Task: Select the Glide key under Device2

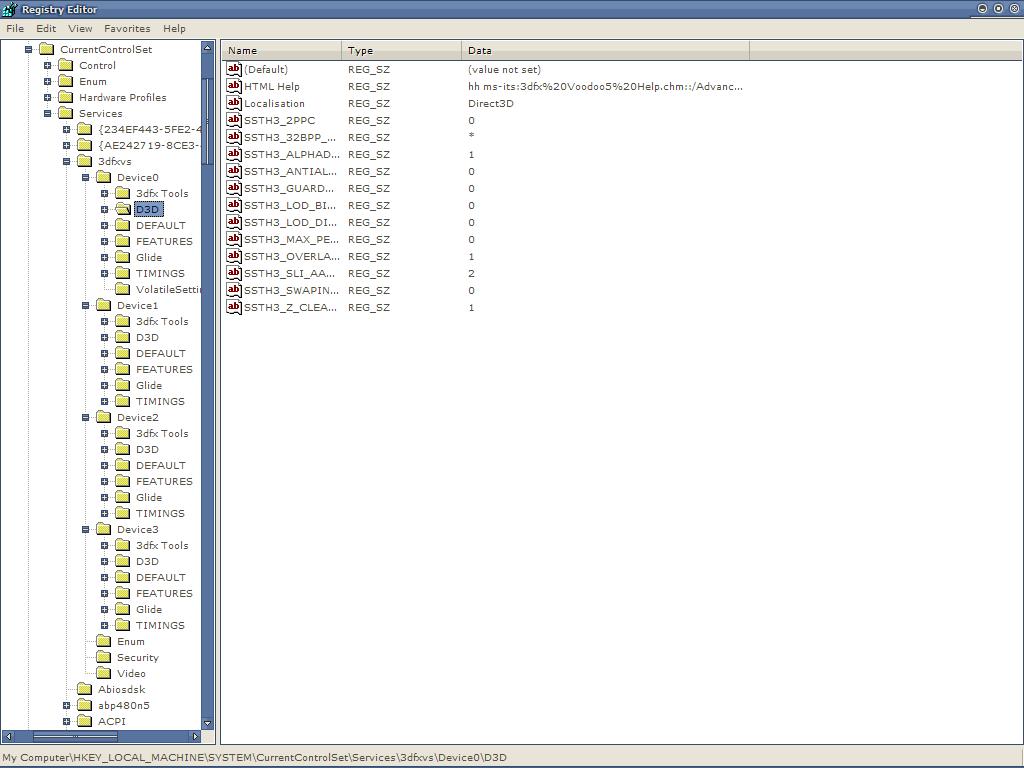Action: pyautogui.click(x=149, y=498)
